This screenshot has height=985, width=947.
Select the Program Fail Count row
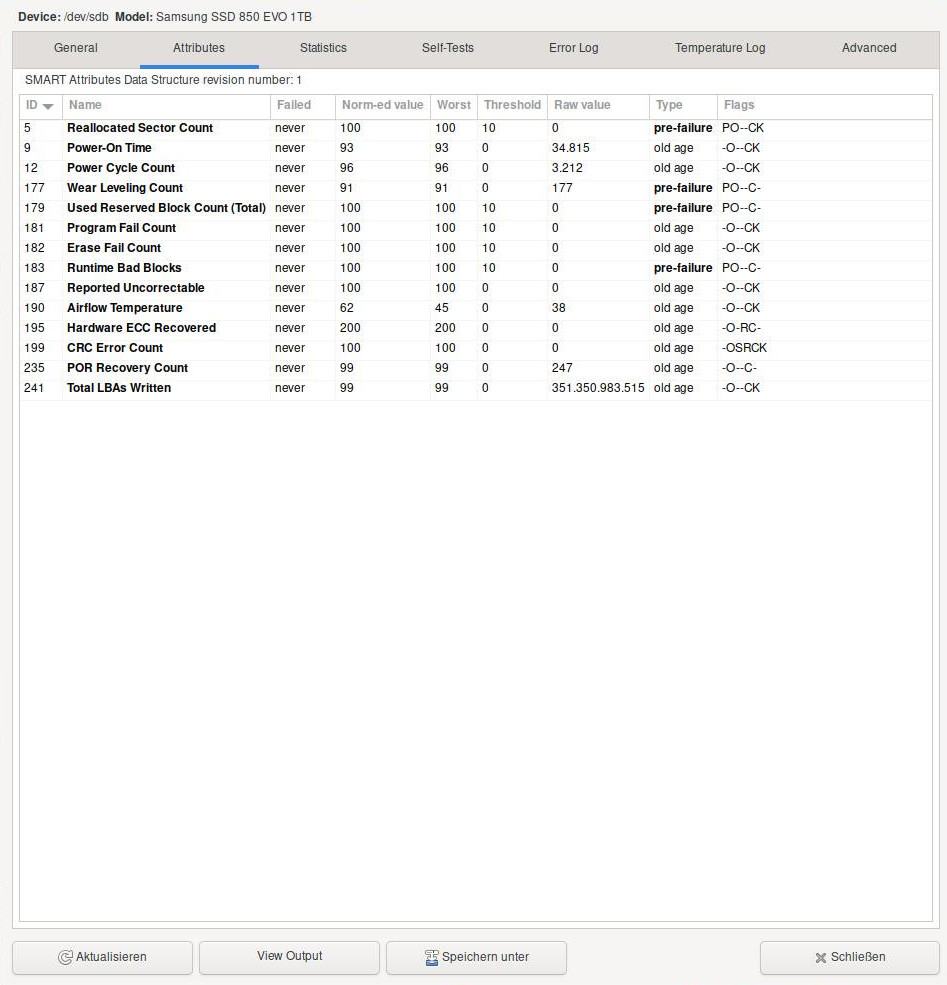click(x=475, y=228)
